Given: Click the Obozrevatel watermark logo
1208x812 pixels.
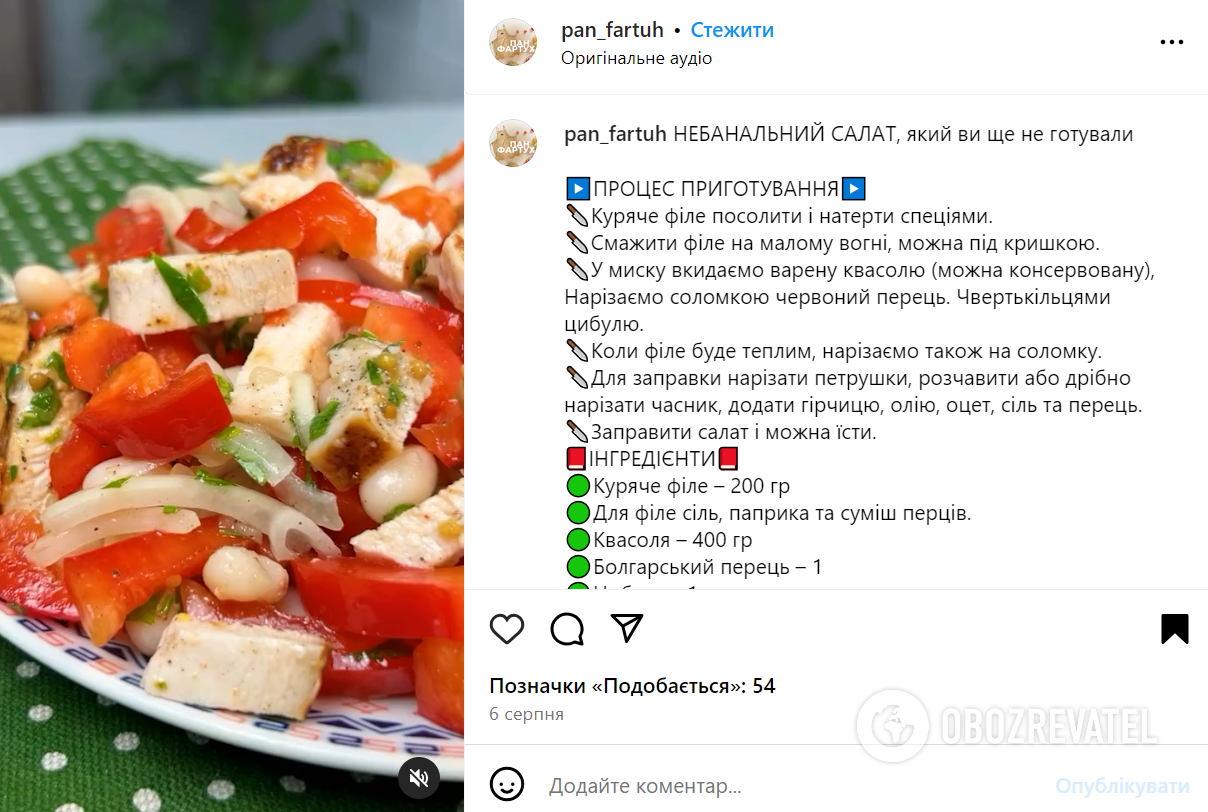Looking at the screenshot, I should click(1009, 726).
